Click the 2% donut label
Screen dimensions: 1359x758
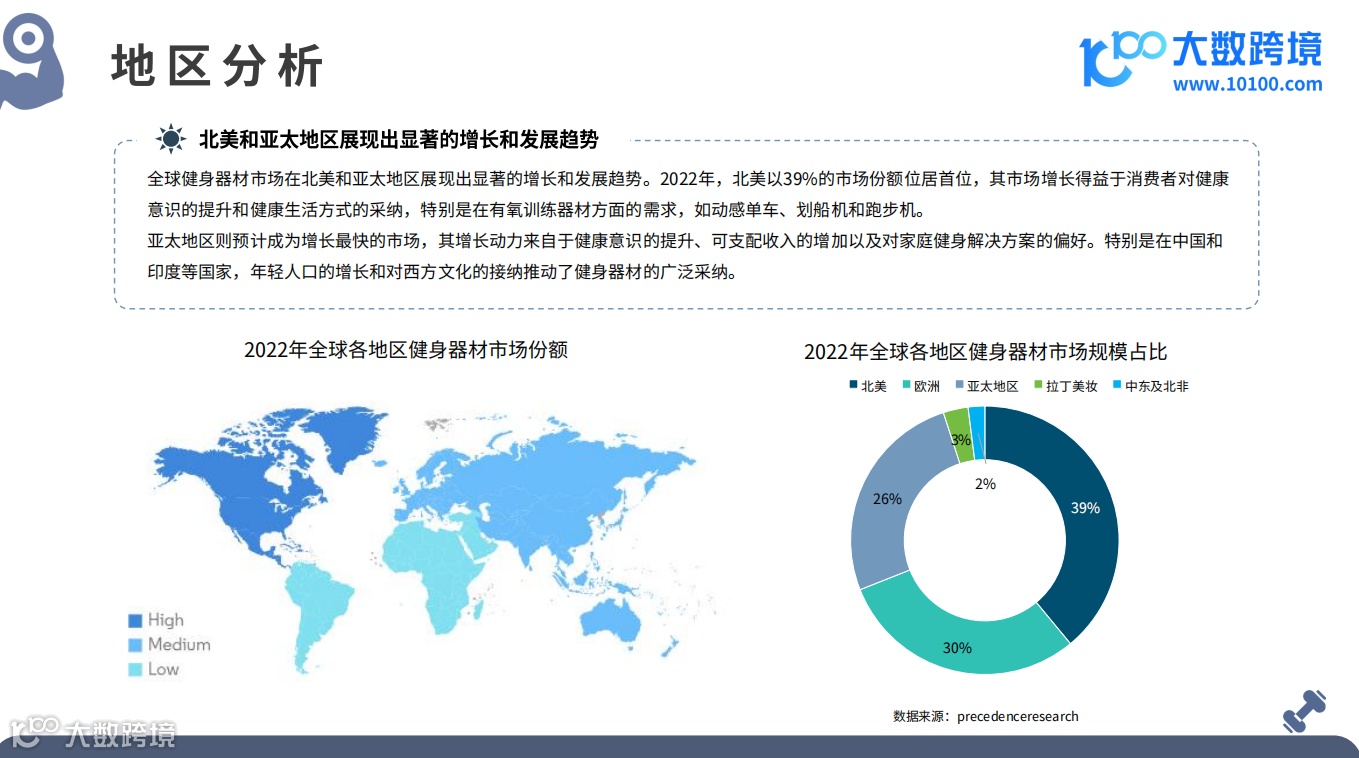[x=985, y=484]
